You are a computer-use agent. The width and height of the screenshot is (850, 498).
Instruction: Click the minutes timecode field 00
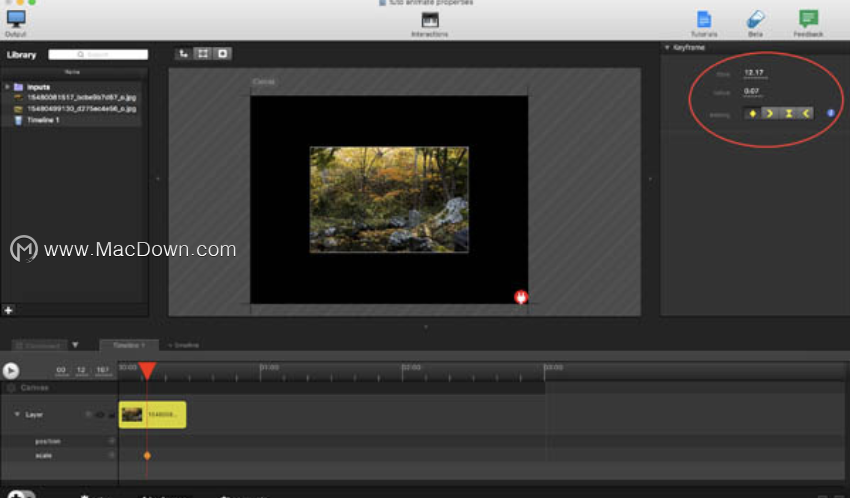coord(61,370)
